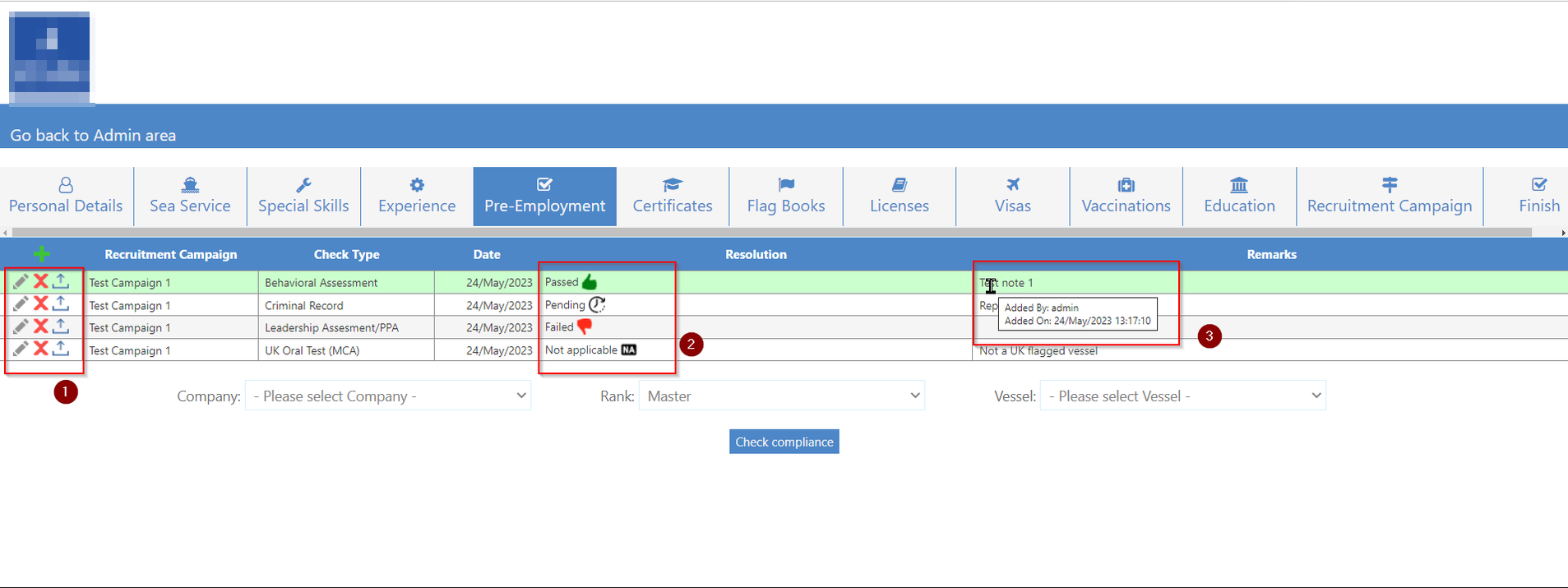
Task: Follow the Go back to Admin area link
Action: coord(93,135)
